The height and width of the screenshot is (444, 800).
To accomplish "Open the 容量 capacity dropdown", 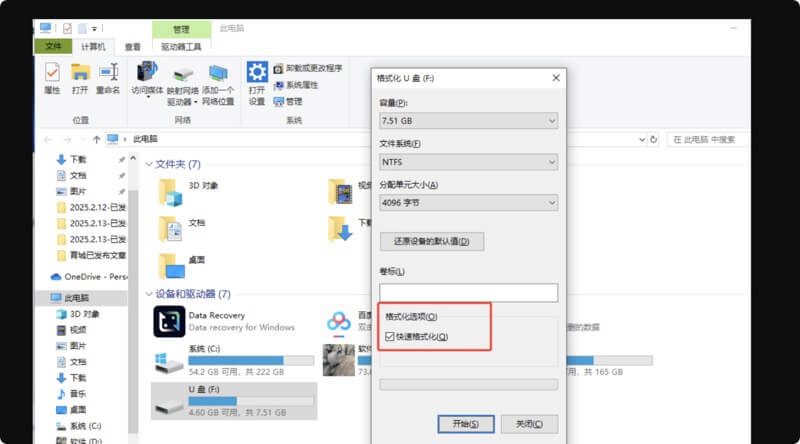I will click(468, 121).
